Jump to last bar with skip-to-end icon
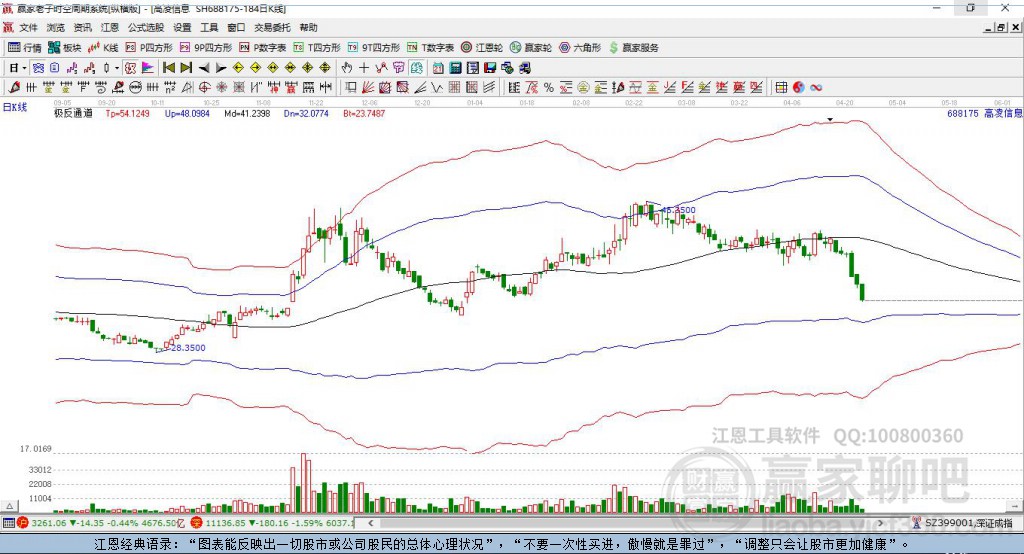The image size is (1024, 554). point(186,68)
